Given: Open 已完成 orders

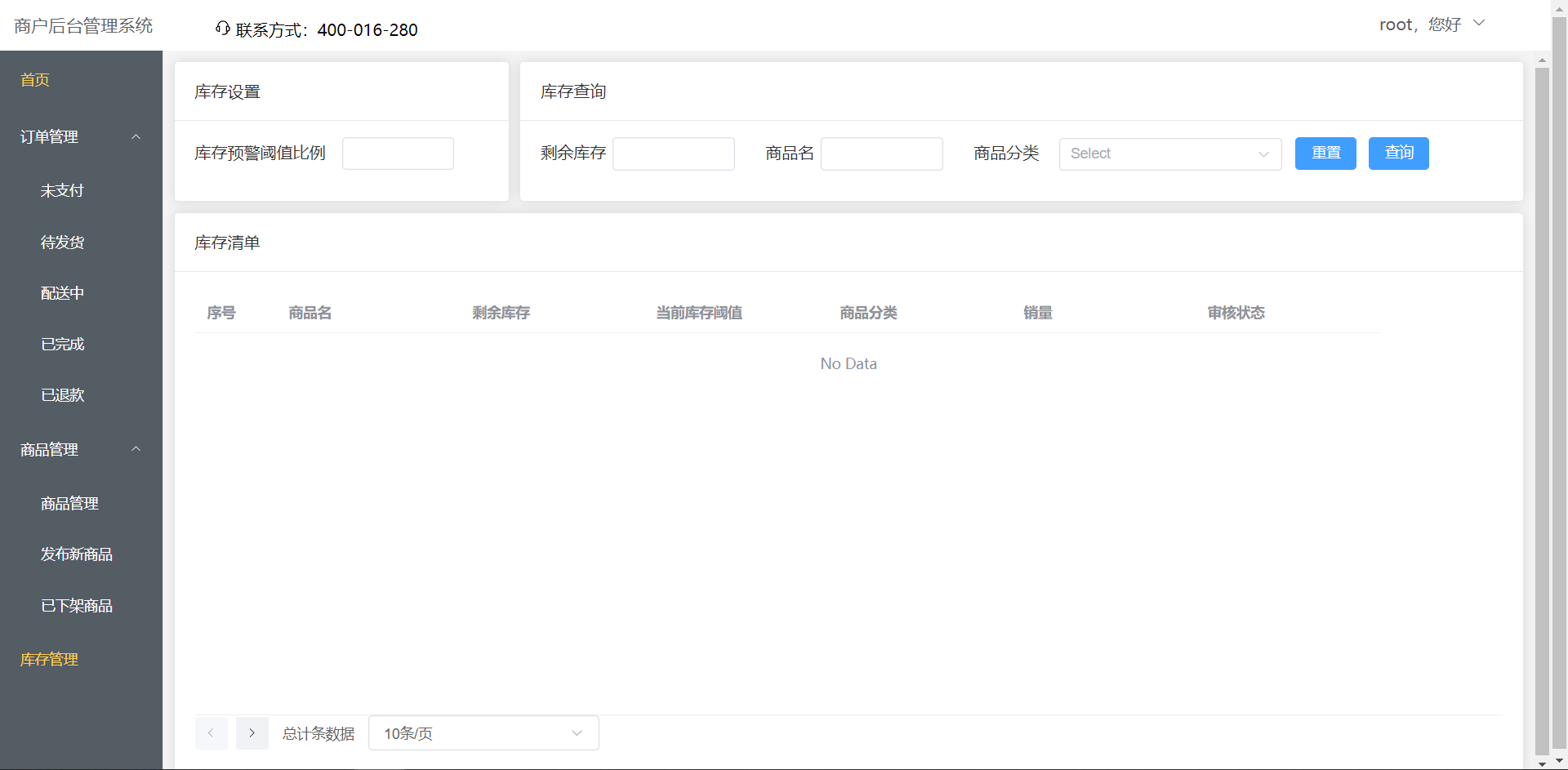Looking at the screenshot, I should tap(62, 345).
